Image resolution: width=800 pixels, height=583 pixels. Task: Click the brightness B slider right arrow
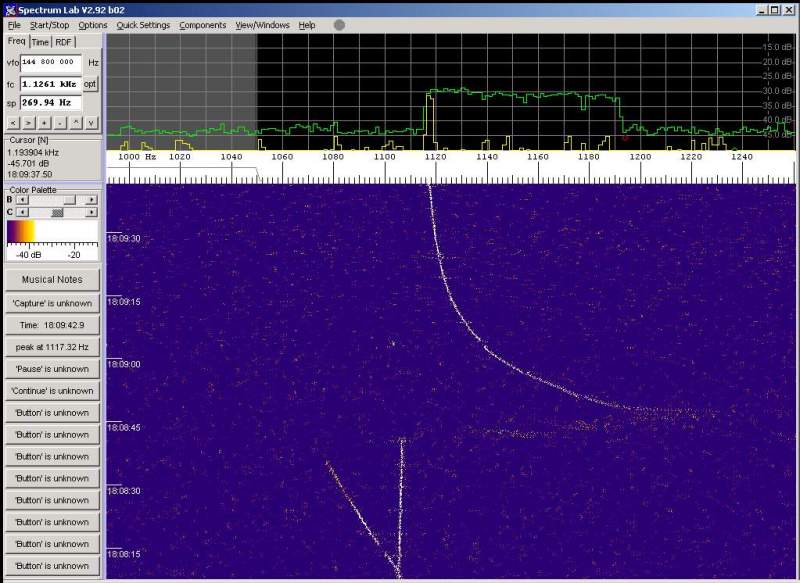point(91,200)
